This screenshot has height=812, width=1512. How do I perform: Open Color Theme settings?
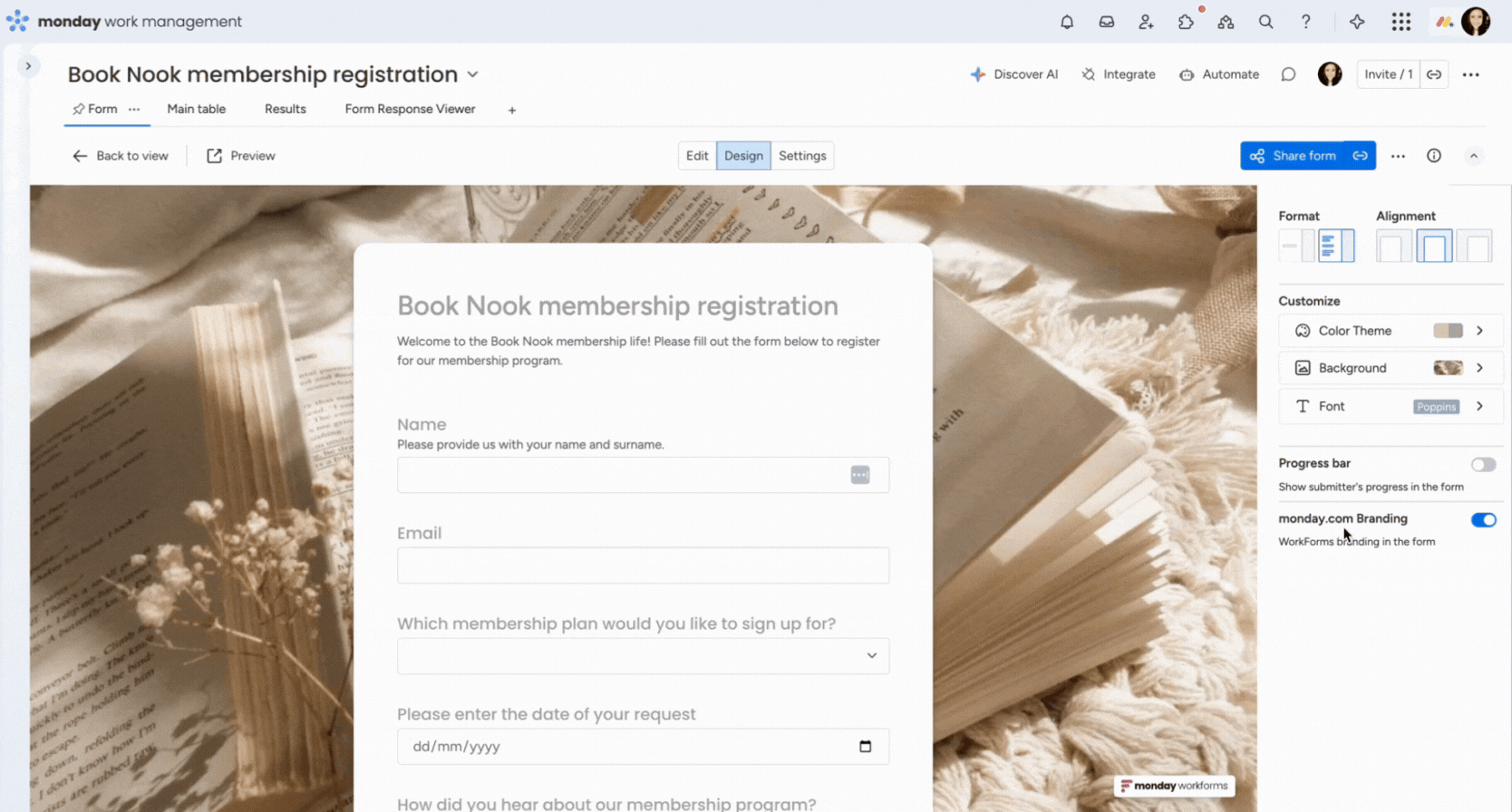[x=1391, y=331]
